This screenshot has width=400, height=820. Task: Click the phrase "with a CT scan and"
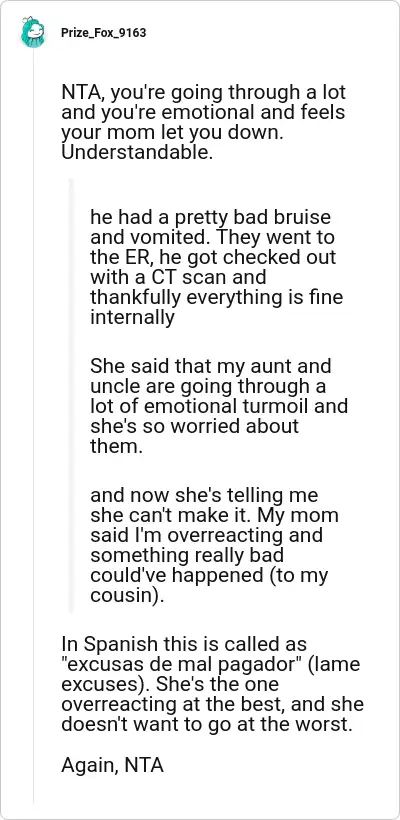point(178,277)
